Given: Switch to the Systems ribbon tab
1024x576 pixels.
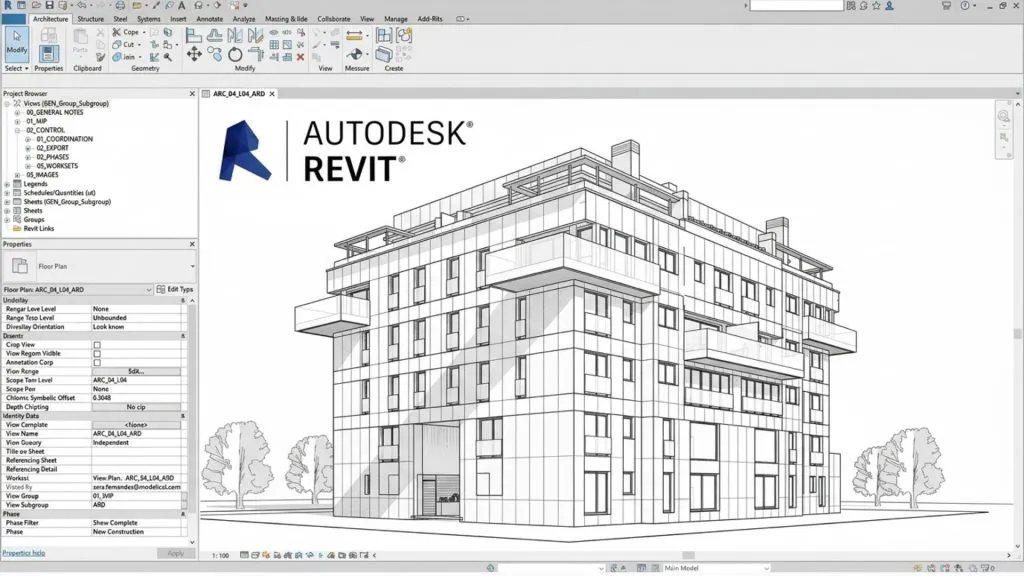Looking at the screenshot, I should pos(148,19).
